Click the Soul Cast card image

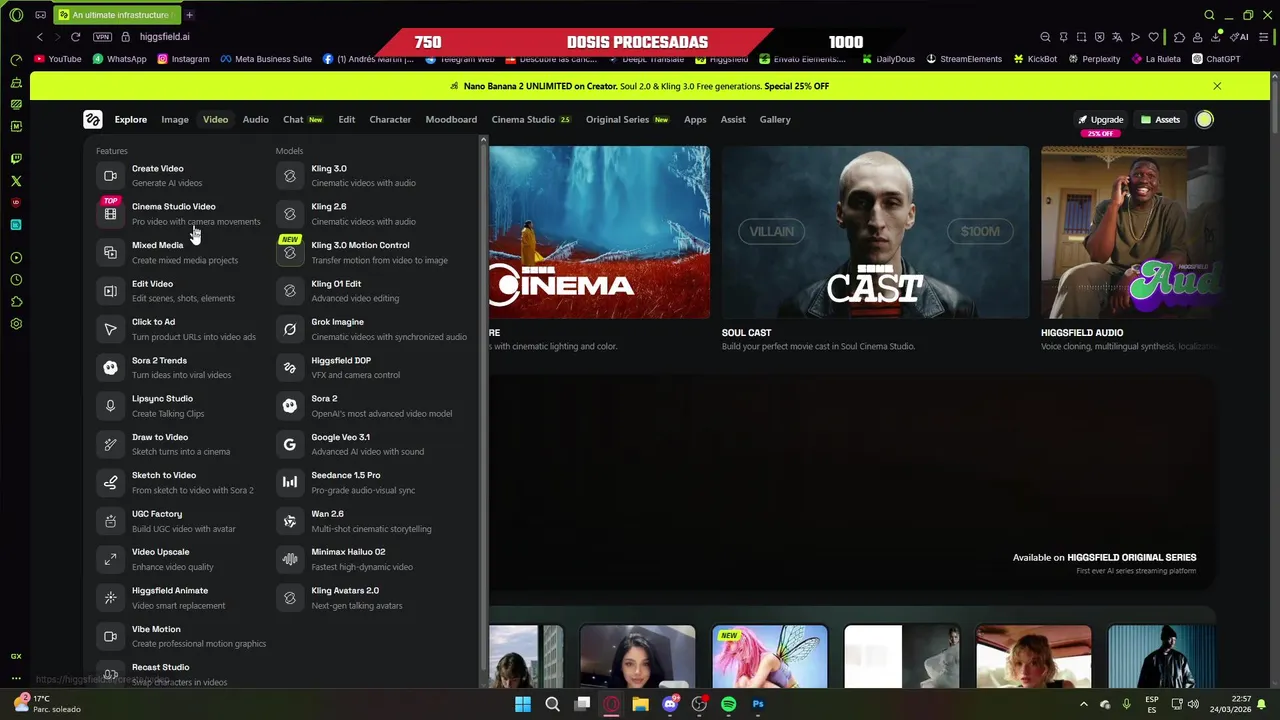point(875,232)
